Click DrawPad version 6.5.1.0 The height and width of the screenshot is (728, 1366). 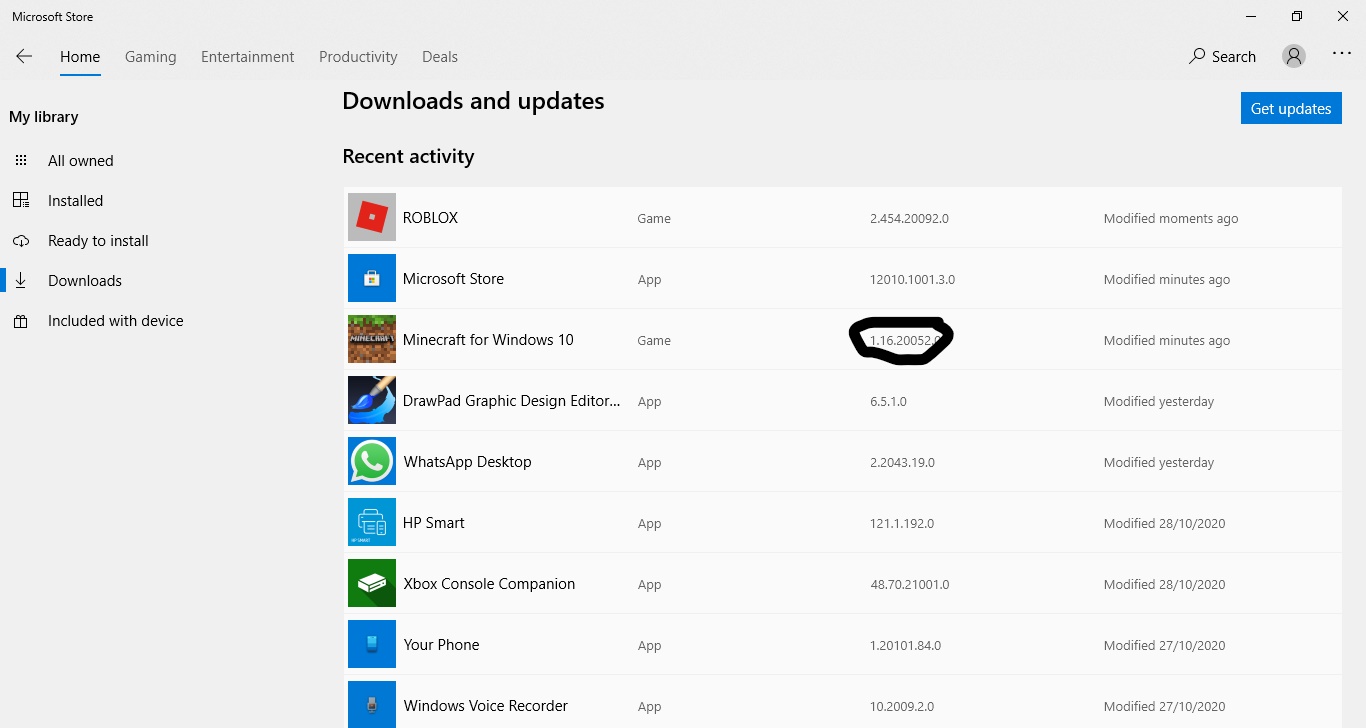[x=888, y=401]
